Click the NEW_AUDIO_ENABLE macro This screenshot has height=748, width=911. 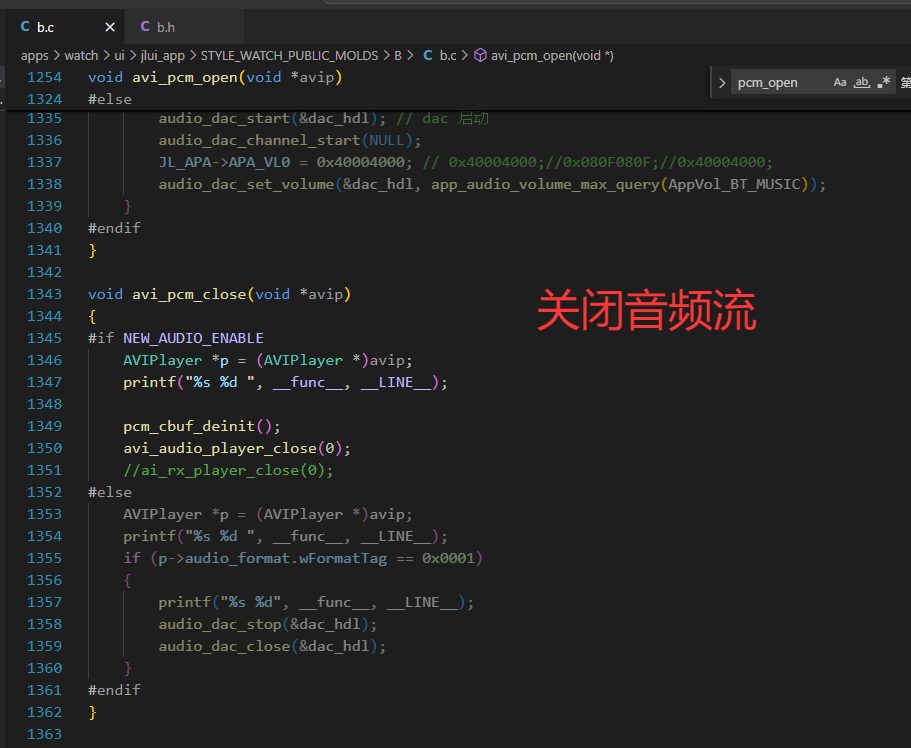[193, 338]
